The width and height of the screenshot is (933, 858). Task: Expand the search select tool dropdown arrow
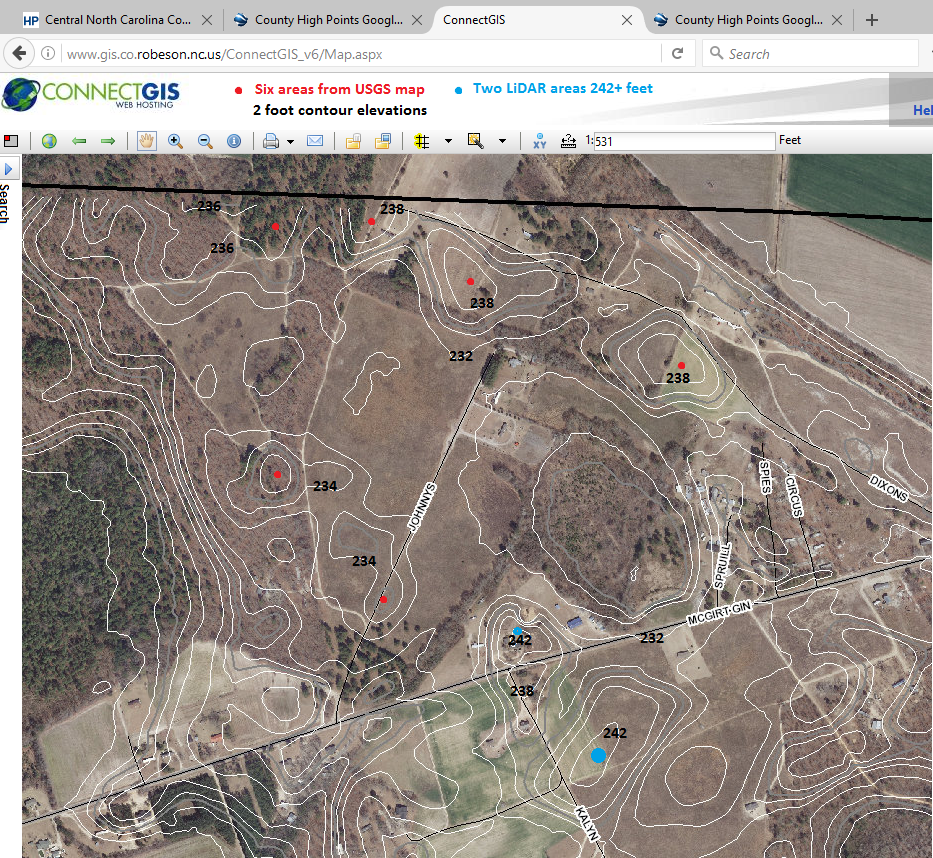point(502,142)
